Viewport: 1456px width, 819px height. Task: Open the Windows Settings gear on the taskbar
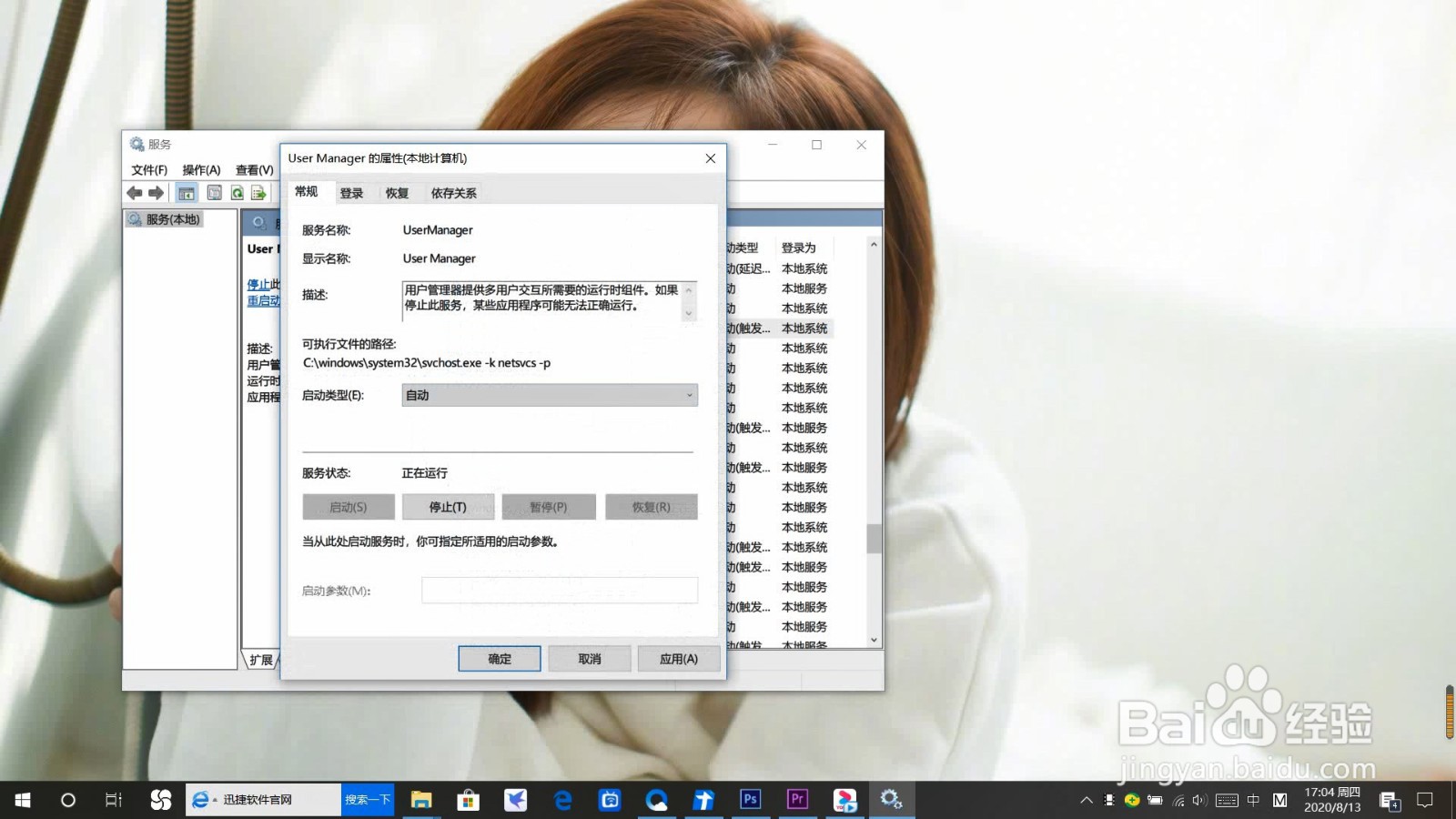tap(891, 799)
